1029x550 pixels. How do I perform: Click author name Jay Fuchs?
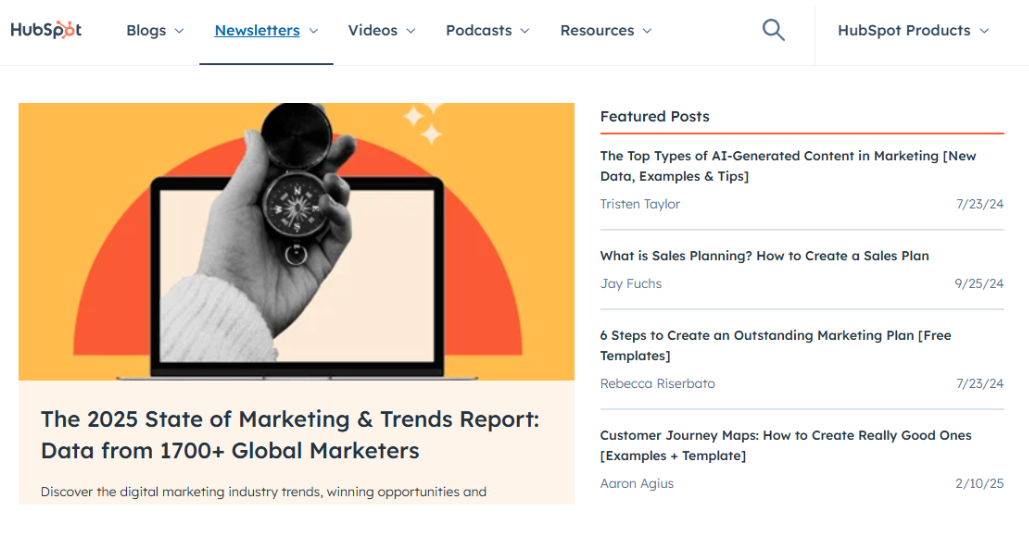point(631,284)
